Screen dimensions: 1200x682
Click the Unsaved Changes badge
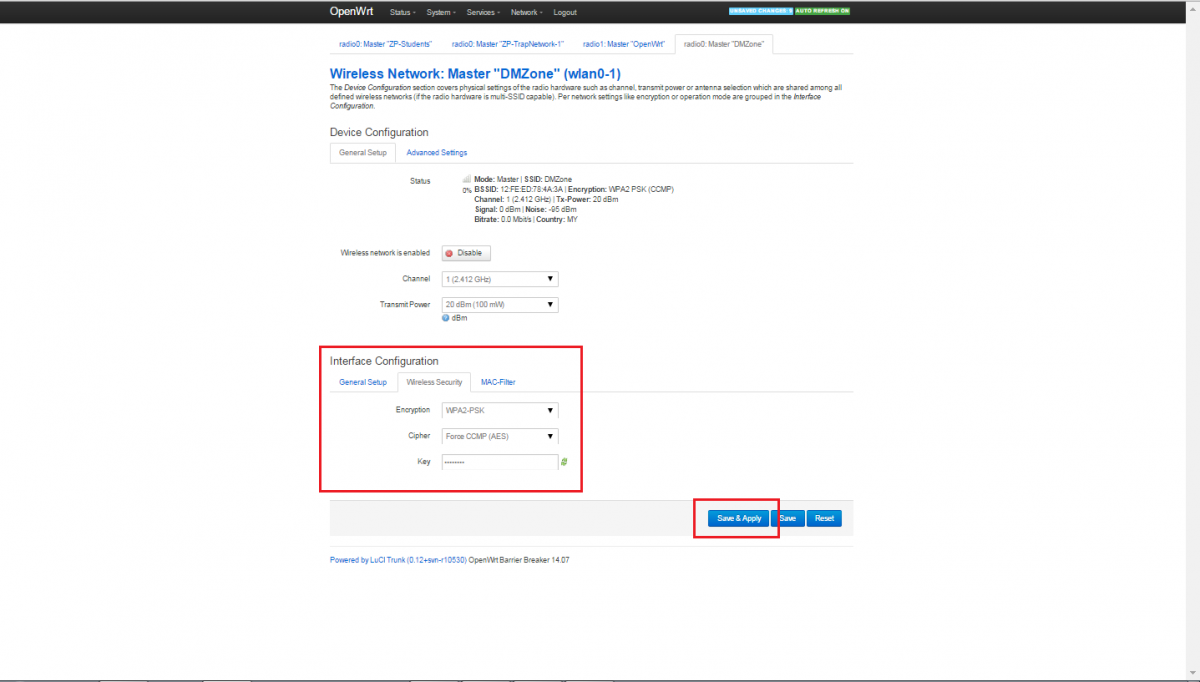(x=760, y=11)
